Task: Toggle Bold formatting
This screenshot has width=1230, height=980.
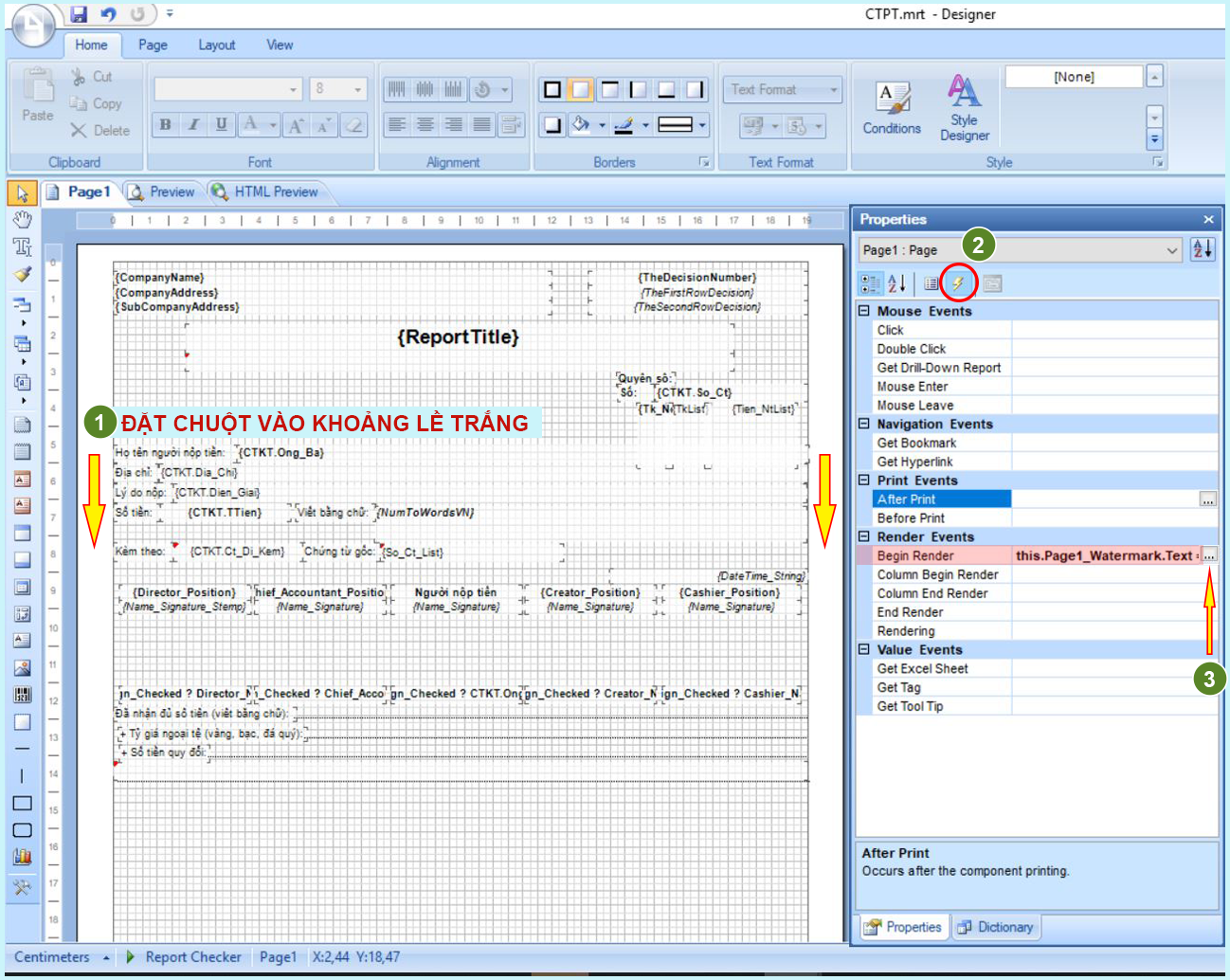Action: [165, 124]
